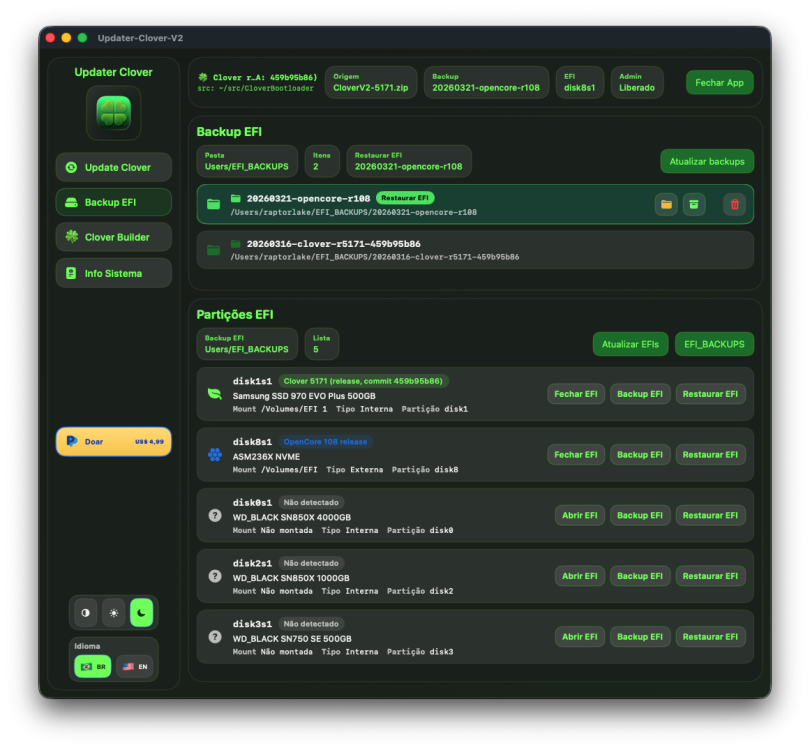Click the question mark icon on disk2s1
The height and width of the screenshot is (750, 810).
(215, 576)
